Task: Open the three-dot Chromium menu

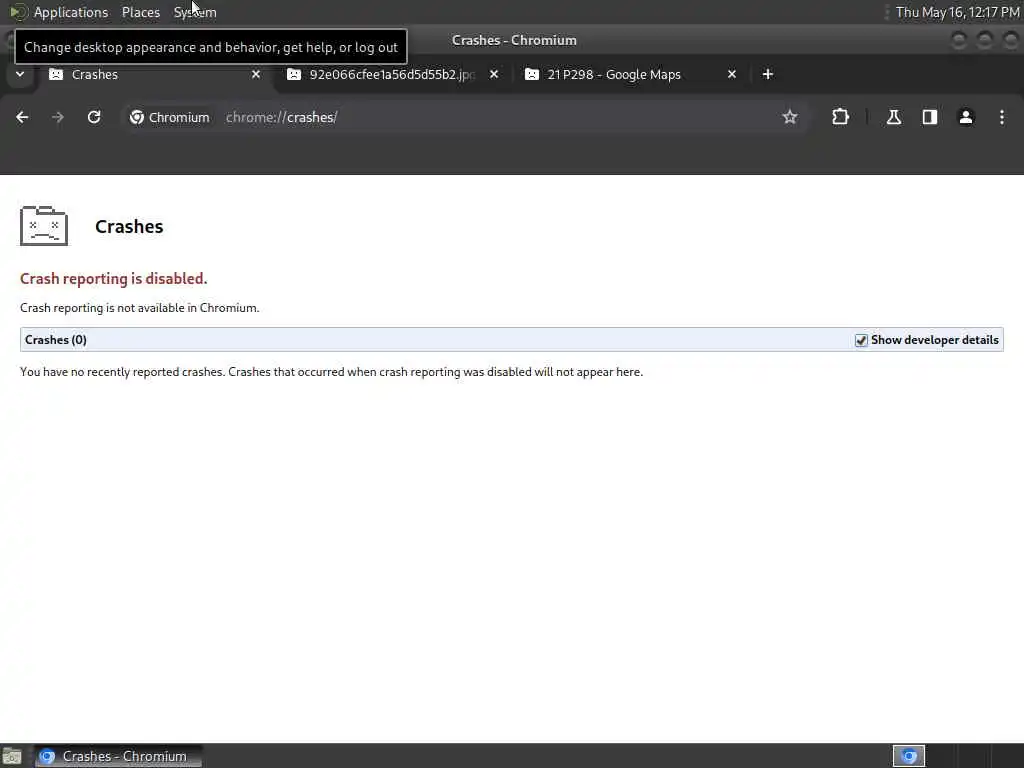Action: 1001,117
